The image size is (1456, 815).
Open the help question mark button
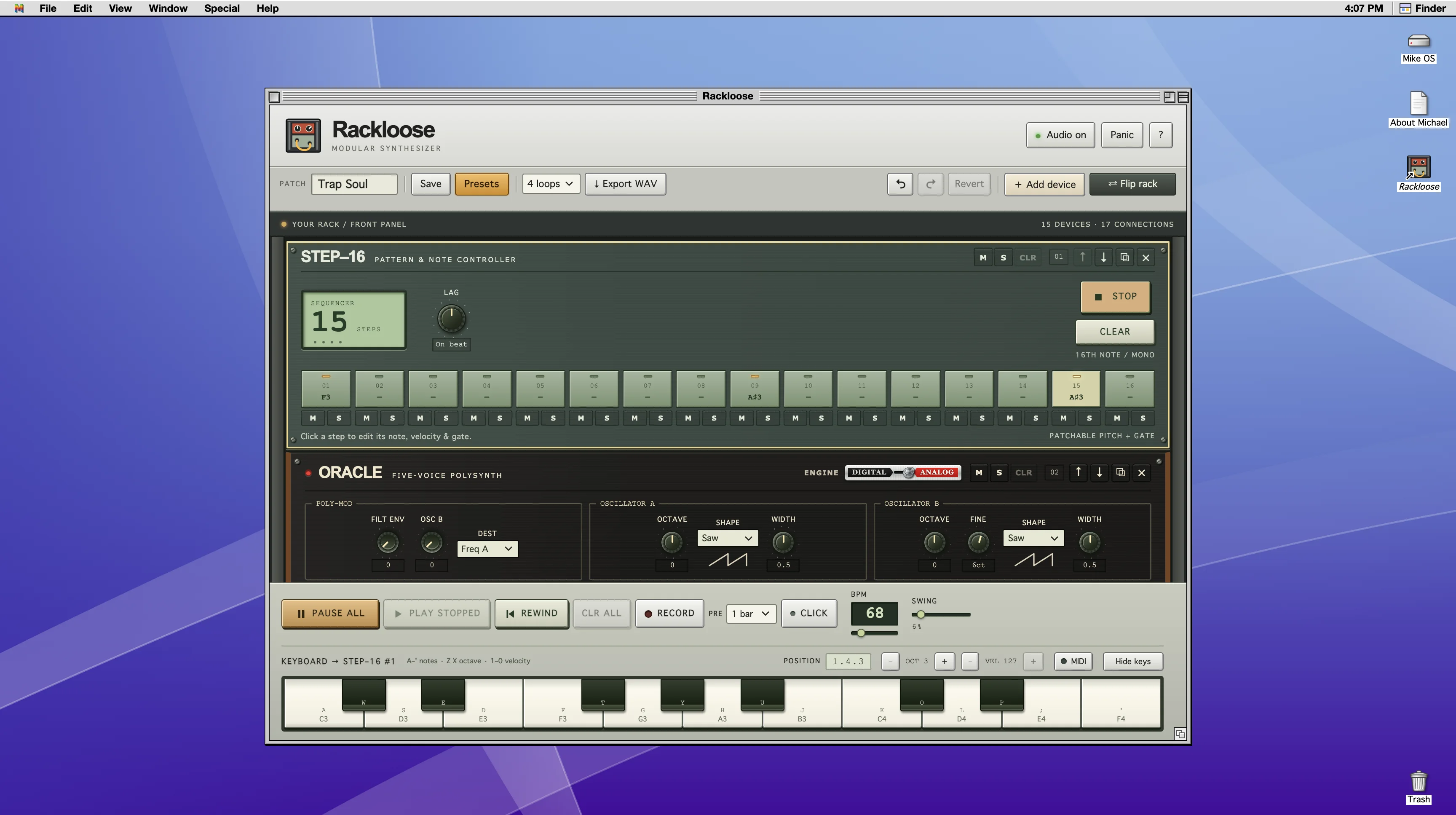pos(1160,135)
